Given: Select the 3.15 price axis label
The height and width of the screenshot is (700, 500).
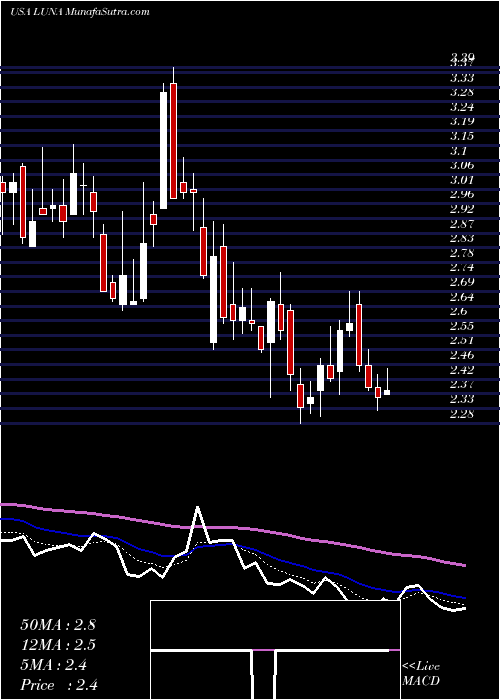Looking at the screenshot, I should click(462, 136).
